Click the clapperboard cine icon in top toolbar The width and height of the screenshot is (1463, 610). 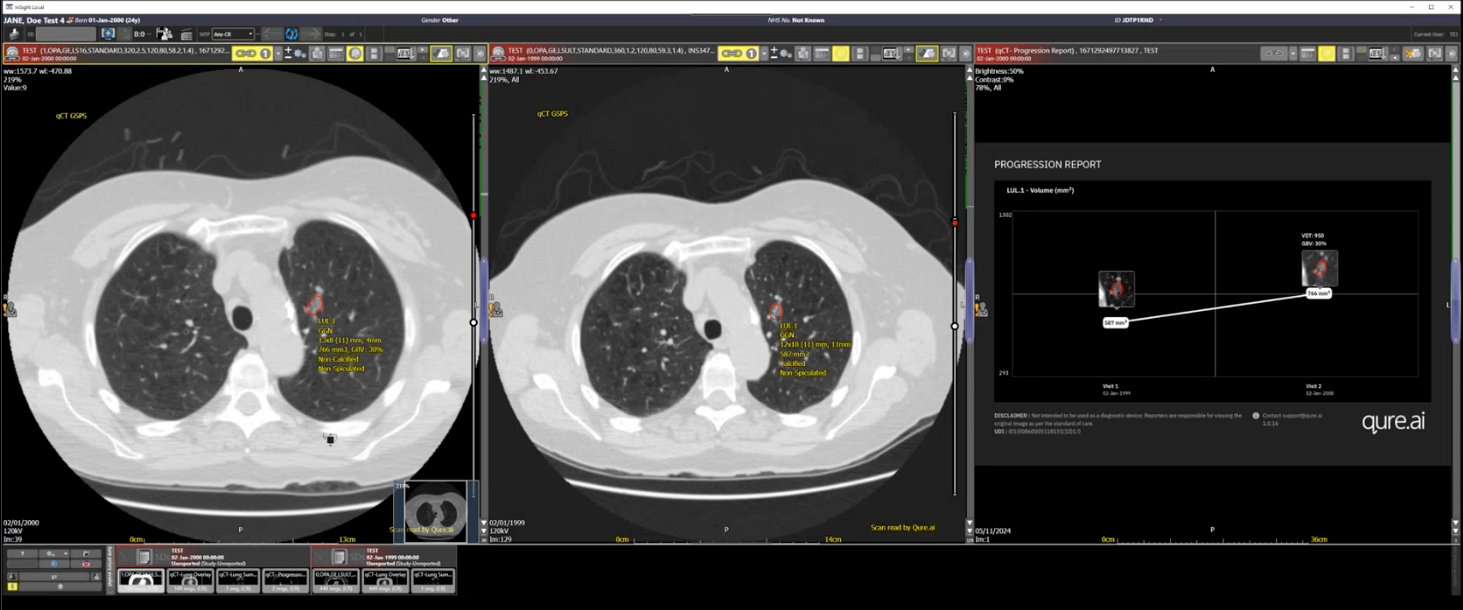tap(187, 34)
